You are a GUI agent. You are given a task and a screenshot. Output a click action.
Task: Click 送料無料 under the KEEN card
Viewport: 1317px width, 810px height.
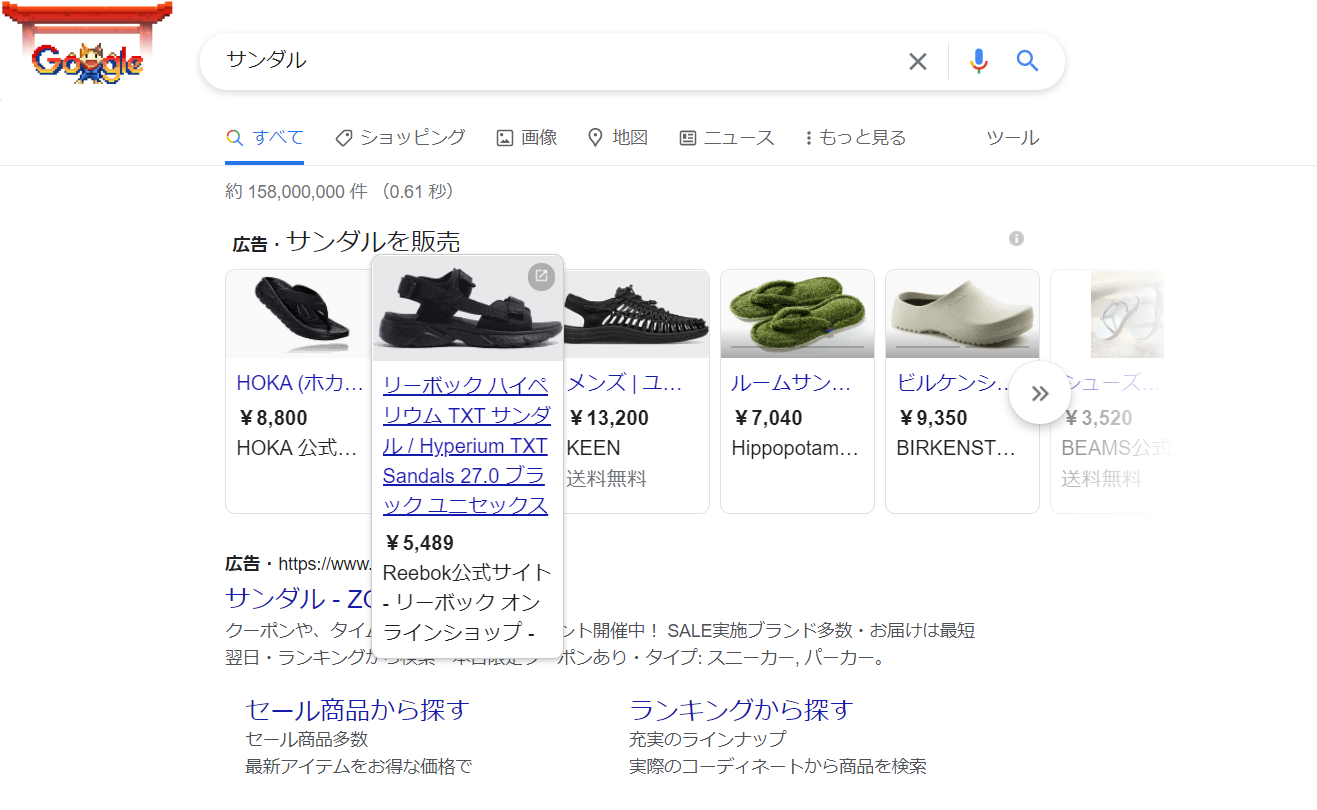point(607,479)
